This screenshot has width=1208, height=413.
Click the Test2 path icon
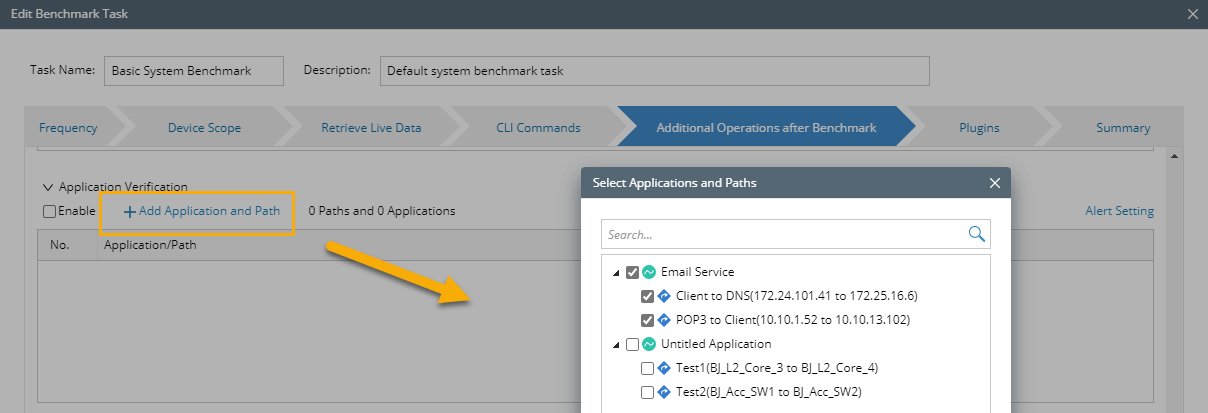(664, 392)
